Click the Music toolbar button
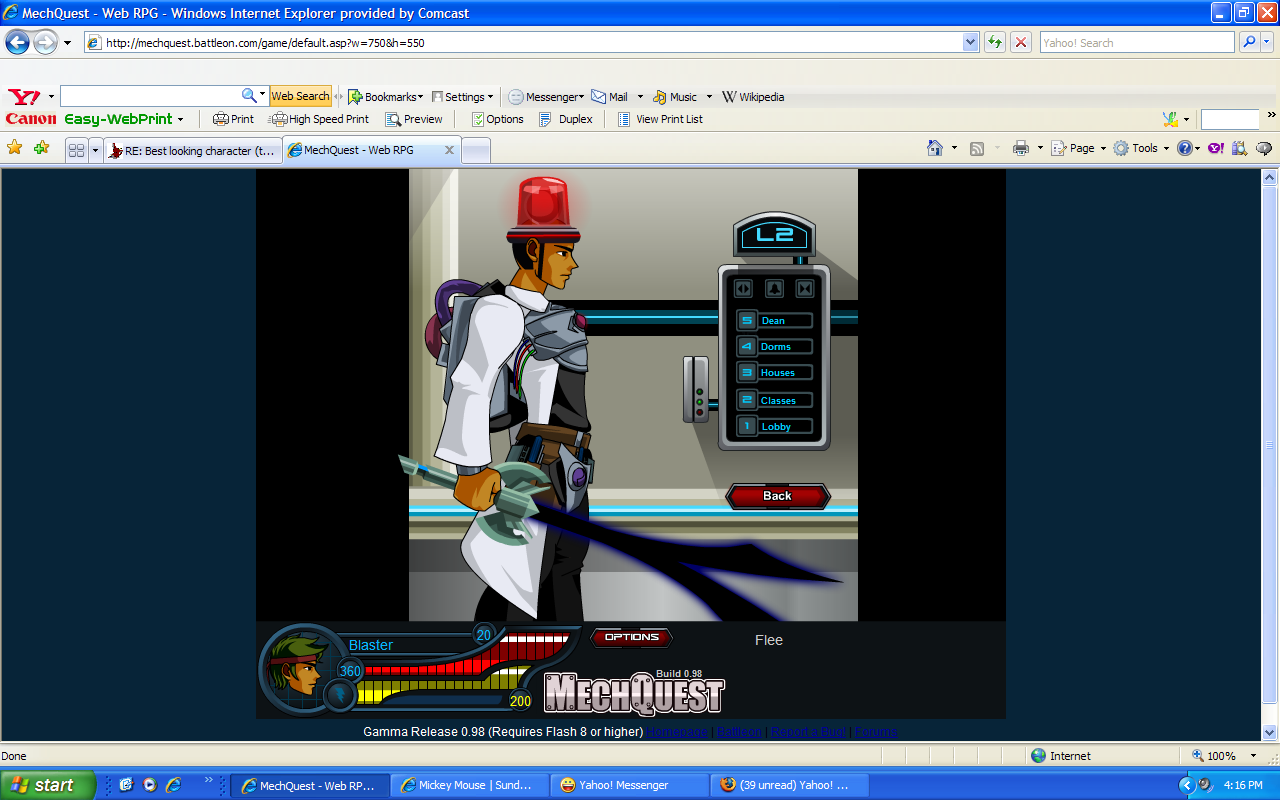1280x800 pixels. (x=675, y=97)
